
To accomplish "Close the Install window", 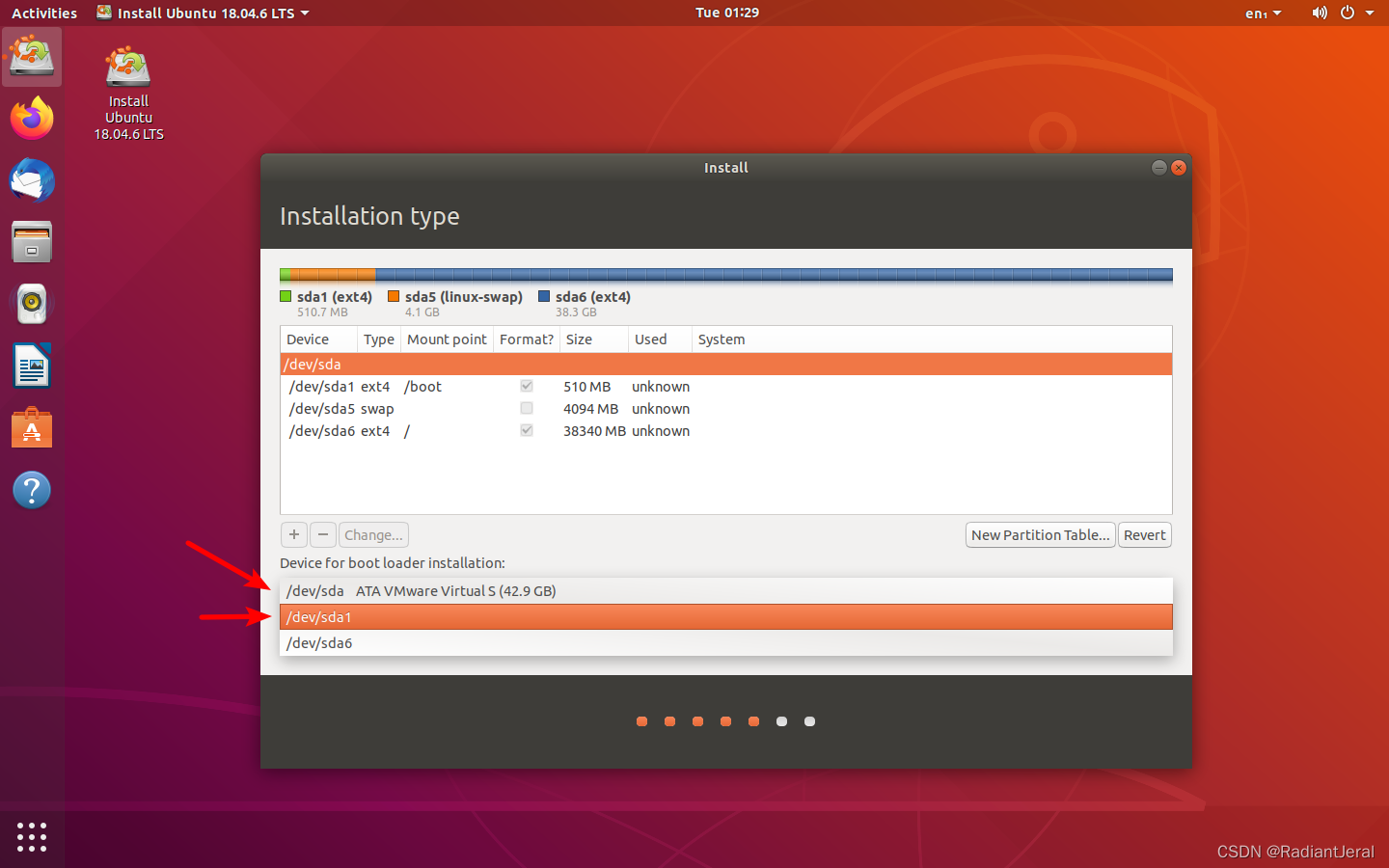I will pyautogui.click(x=1179, y=168).
